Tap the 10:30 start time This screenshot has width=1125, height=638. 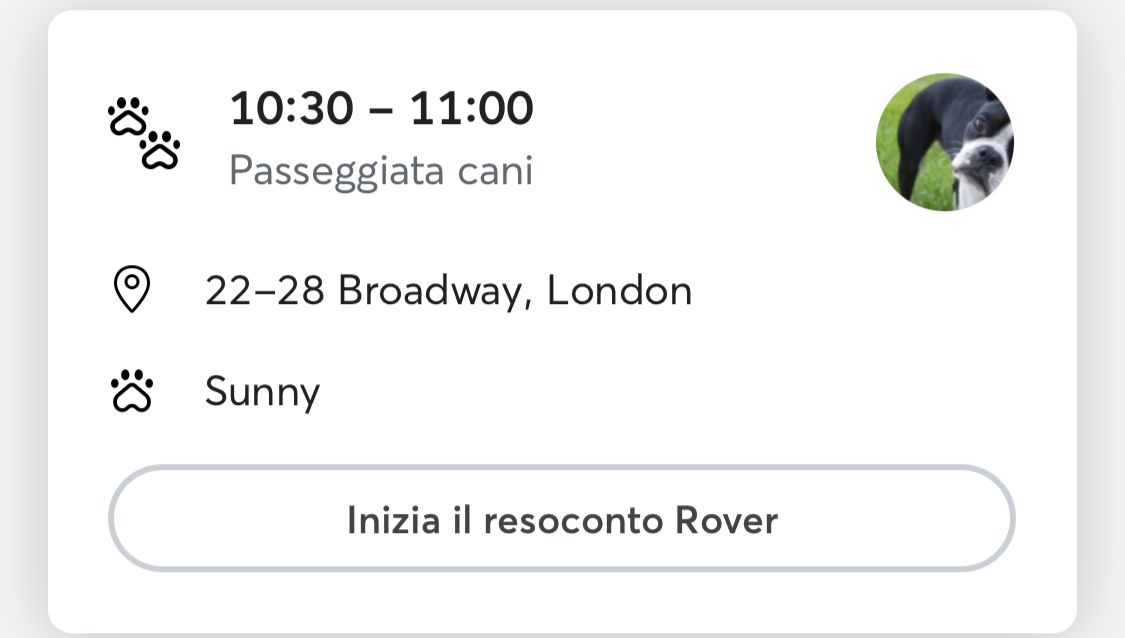coord(292,108)
